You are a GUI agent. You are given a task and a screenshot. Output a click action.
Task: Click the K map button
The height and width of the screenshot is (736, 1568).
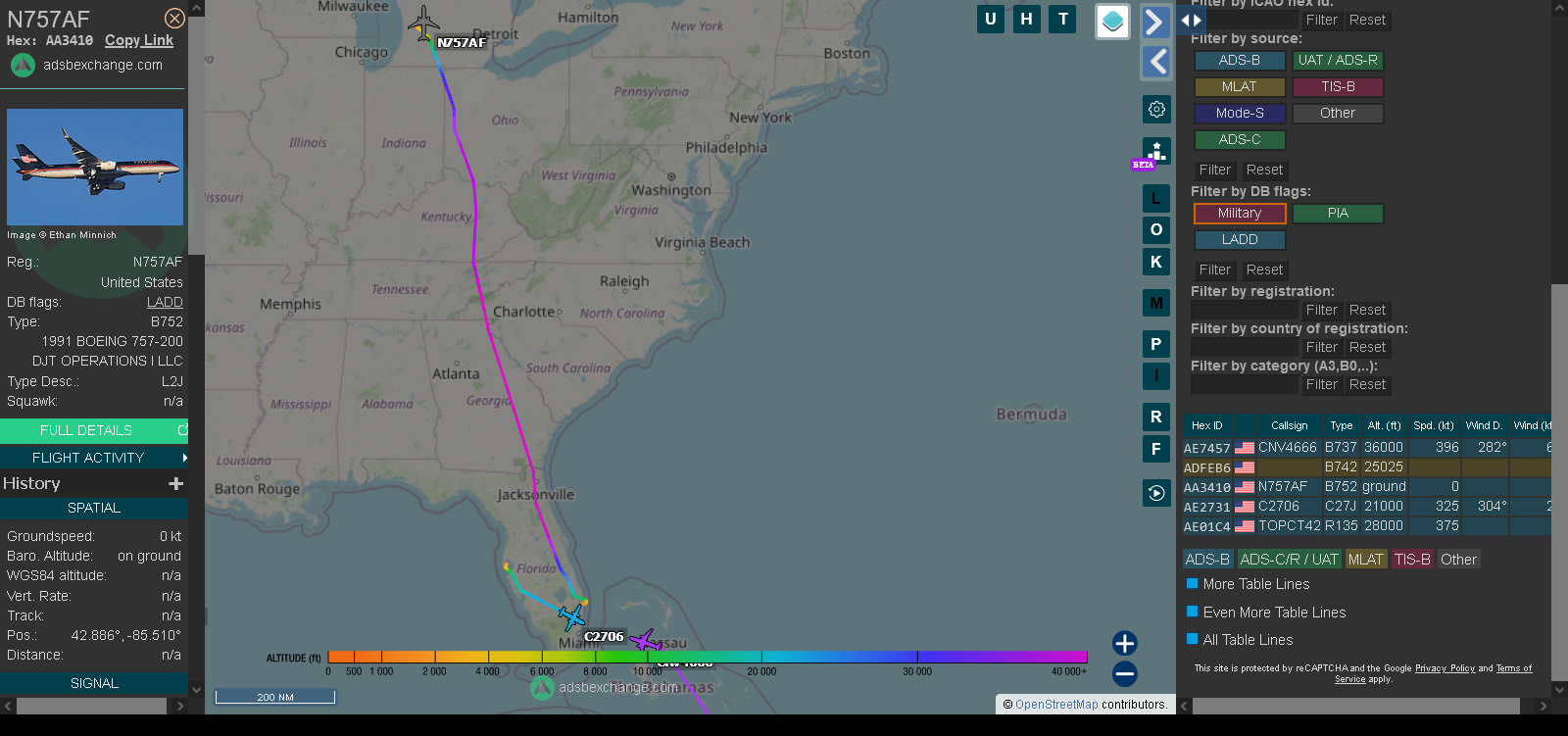1156,262
